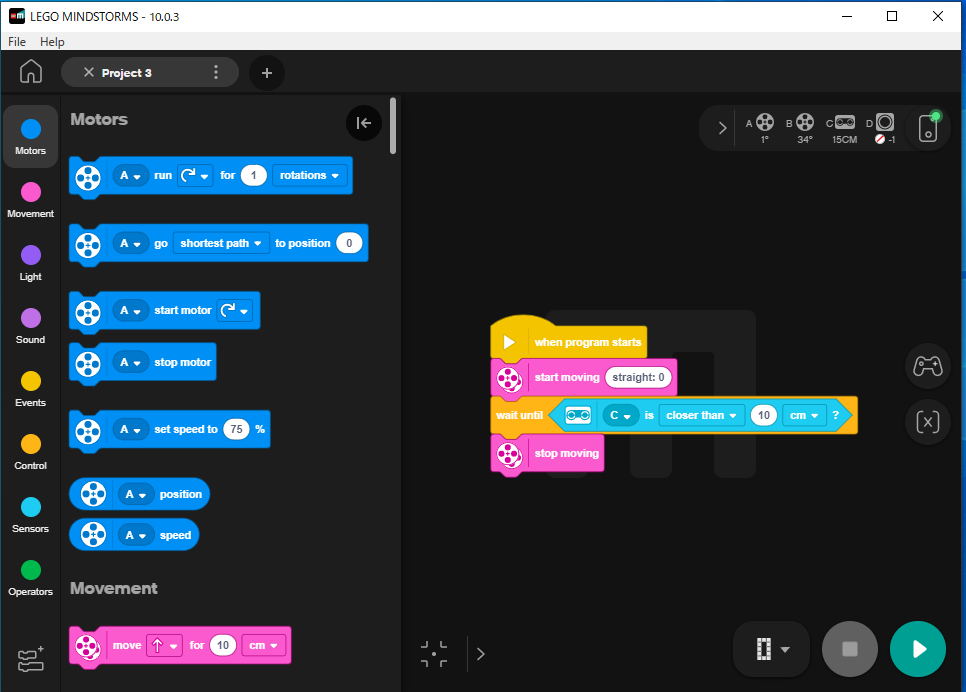
Task: Add a new project tab
Action: click(x=267, y=73)
